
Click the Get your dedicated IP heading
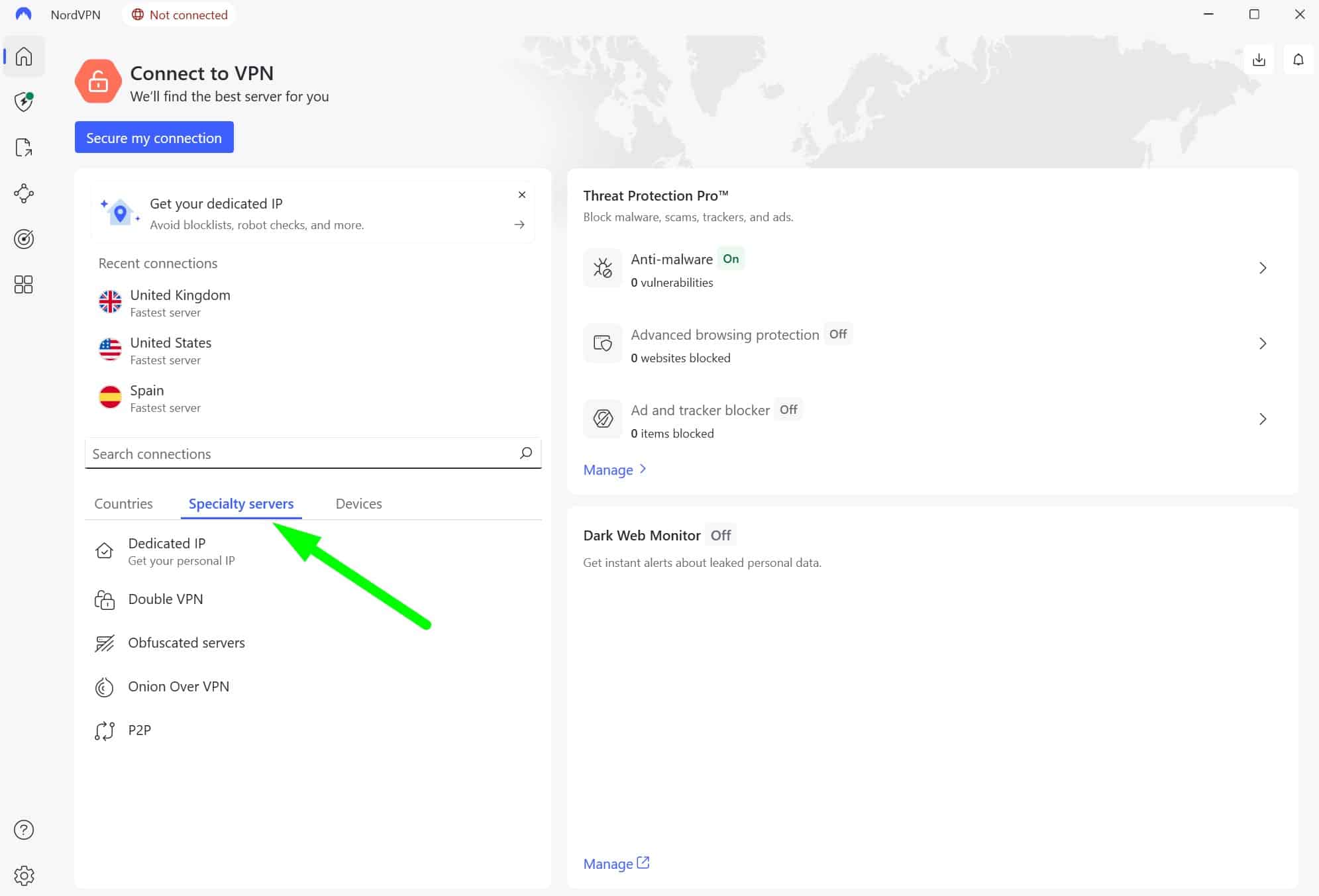pos(216,203)
